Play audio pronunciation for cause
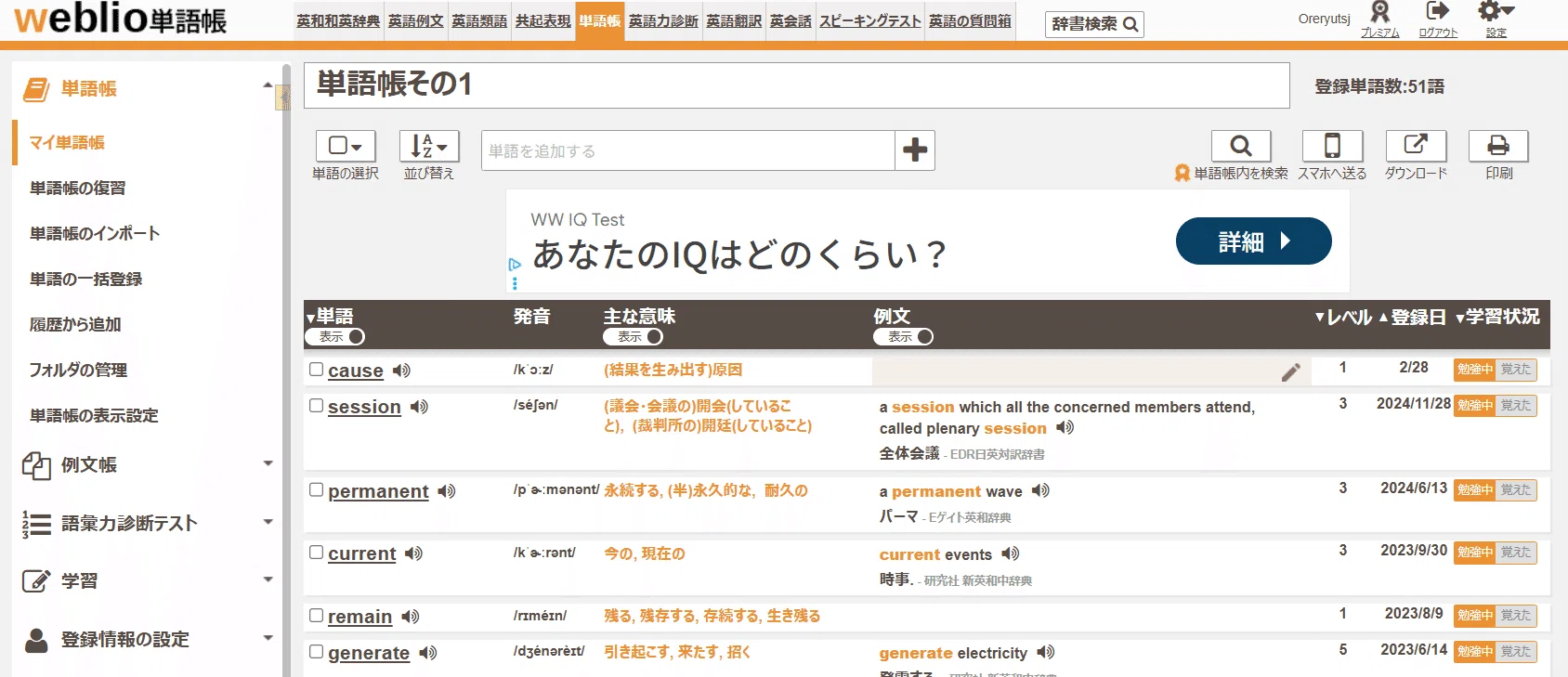The image size is (1568, 677). coord(401,371)
